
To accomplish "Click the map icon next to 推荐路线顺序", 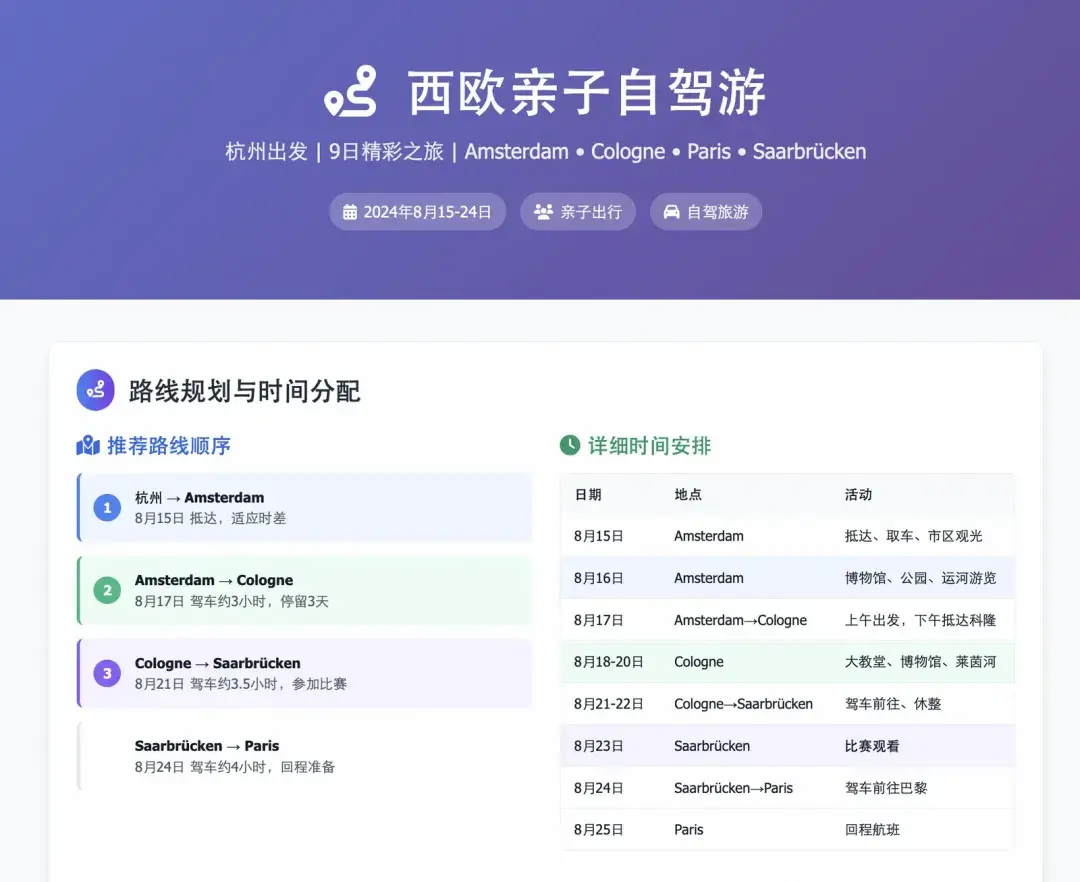I will tap(88, 445).
